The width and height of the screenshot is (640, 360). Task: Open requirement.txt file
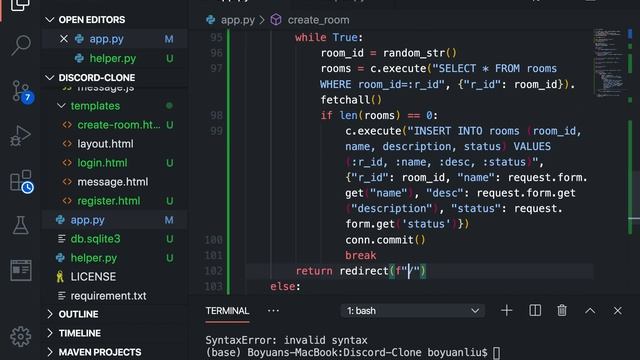pyautogui.click(x=108, y=296)
